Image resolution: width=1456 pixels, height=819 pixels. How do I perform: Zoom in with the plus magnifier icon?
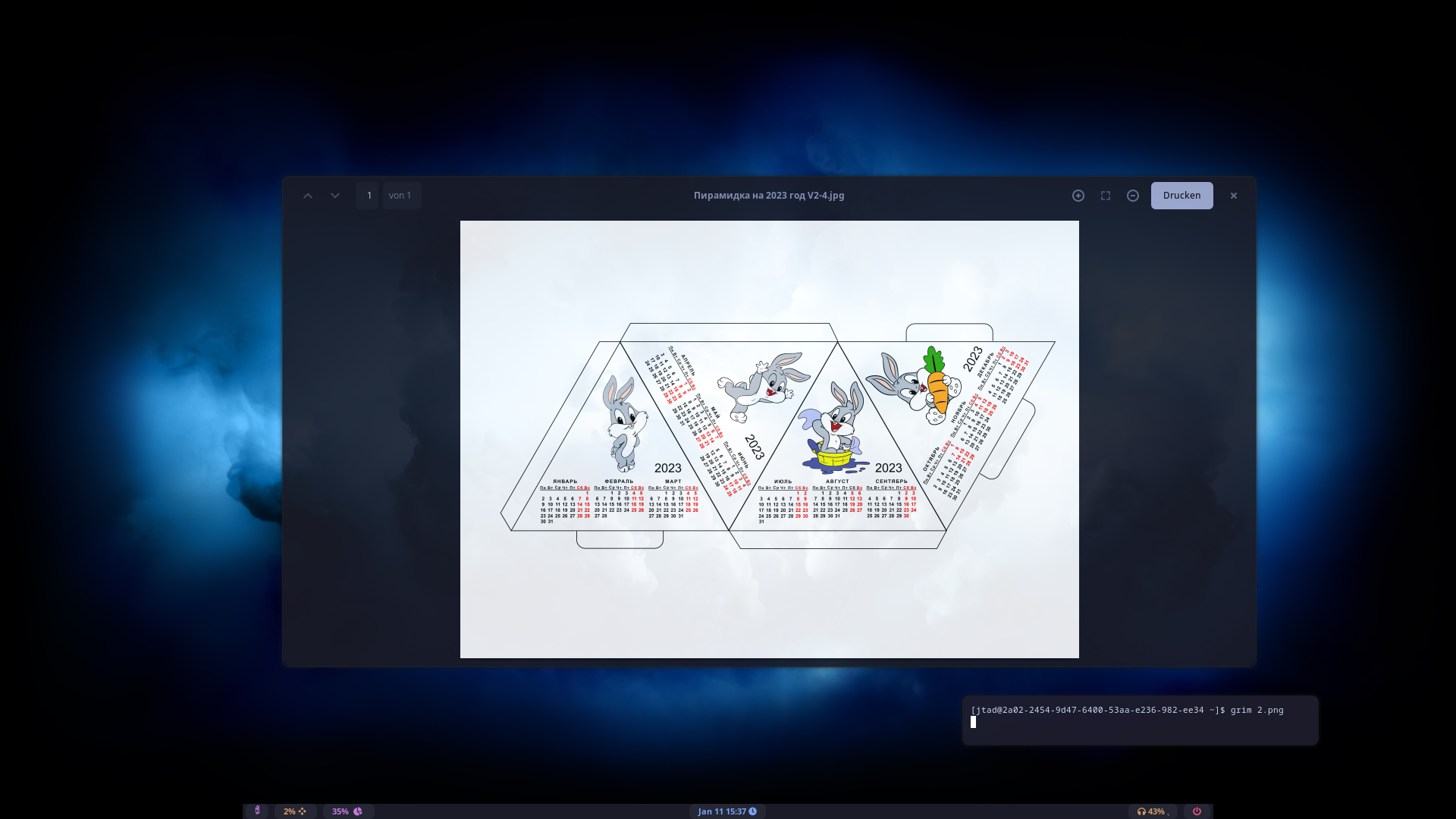1078,196
